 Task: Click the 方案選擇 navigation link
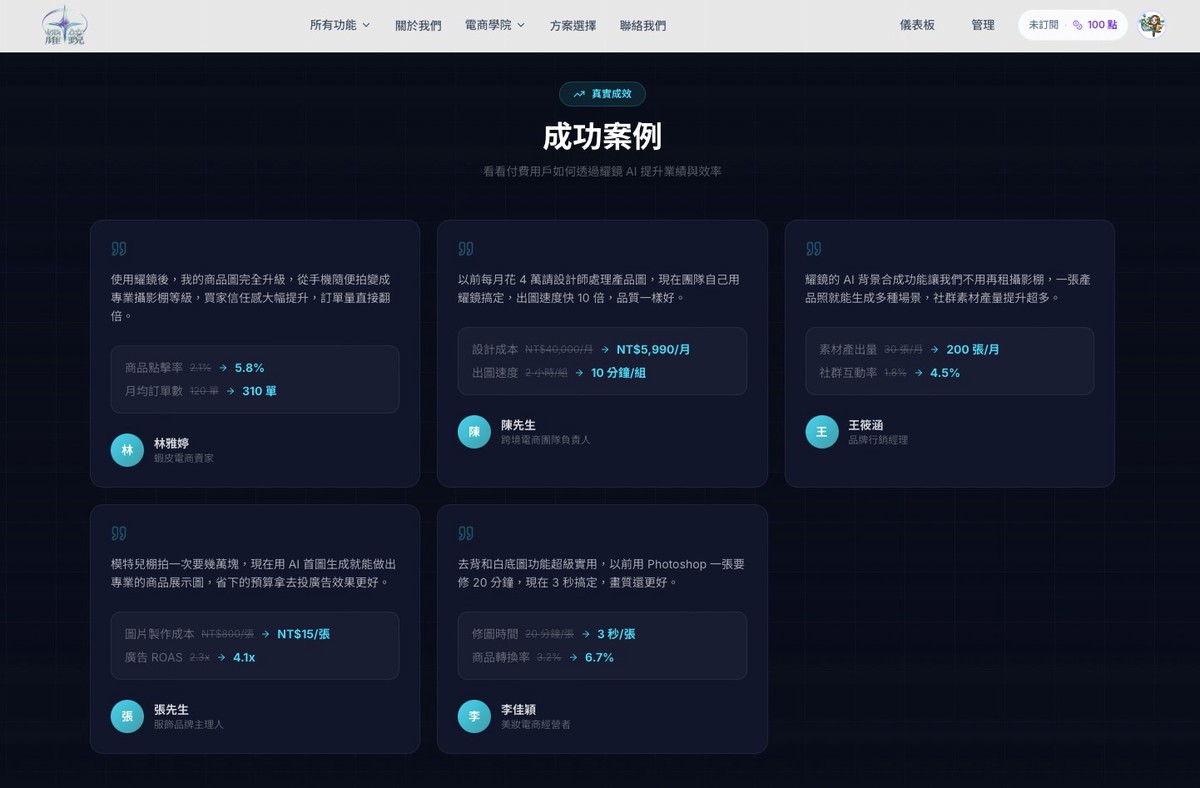point(574,25)
